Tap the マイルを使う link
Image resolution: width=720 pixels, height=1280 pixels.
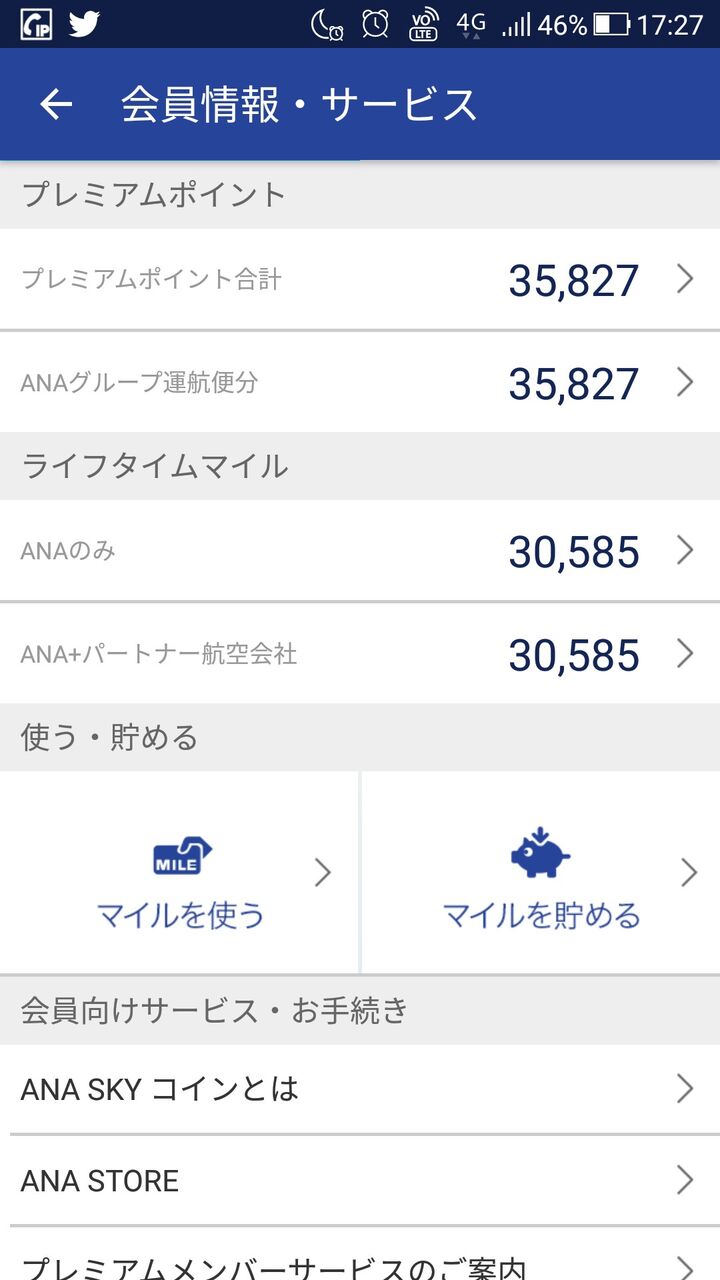181,915
